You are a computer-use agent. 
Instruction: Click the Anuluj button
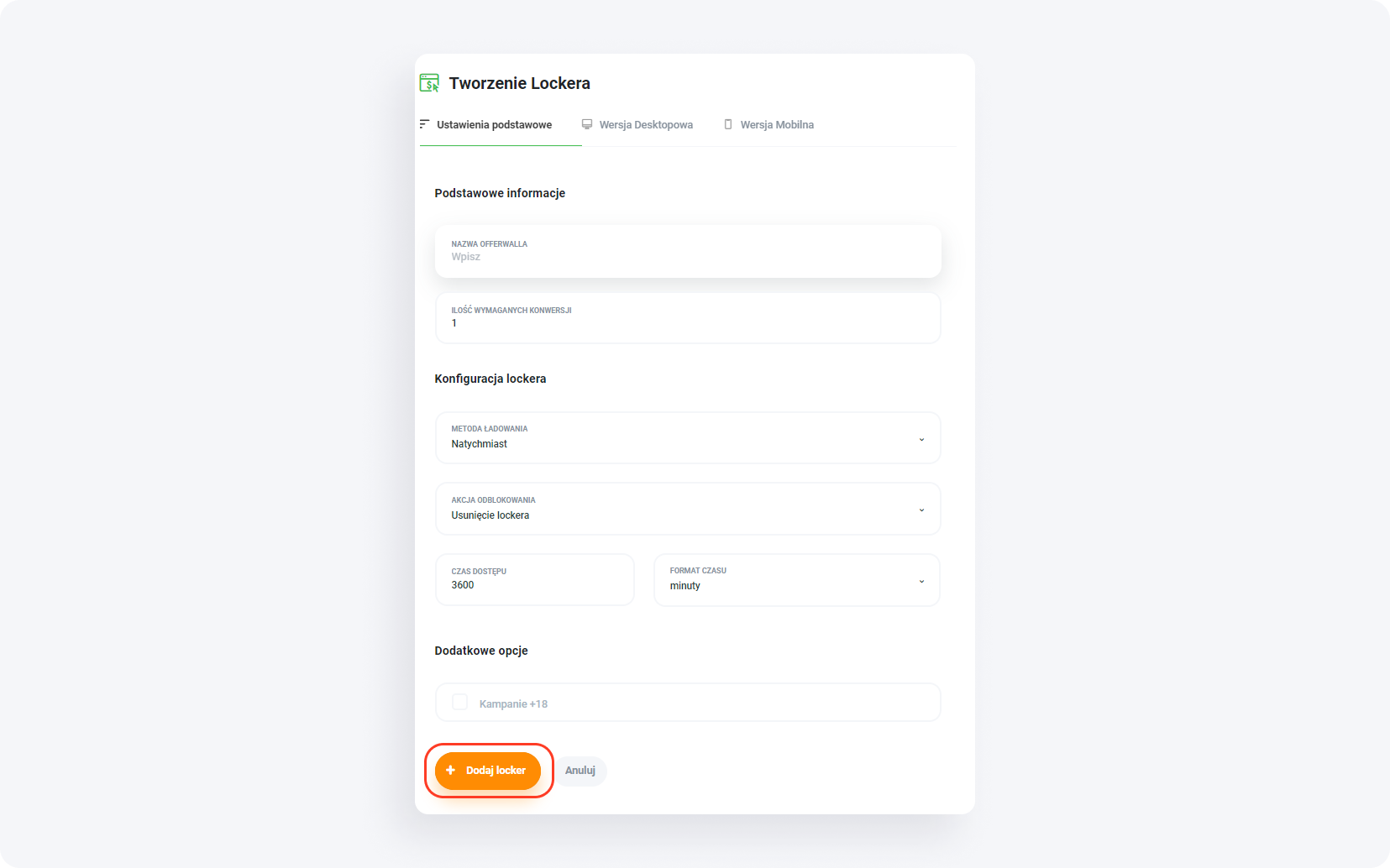(580, 770)
